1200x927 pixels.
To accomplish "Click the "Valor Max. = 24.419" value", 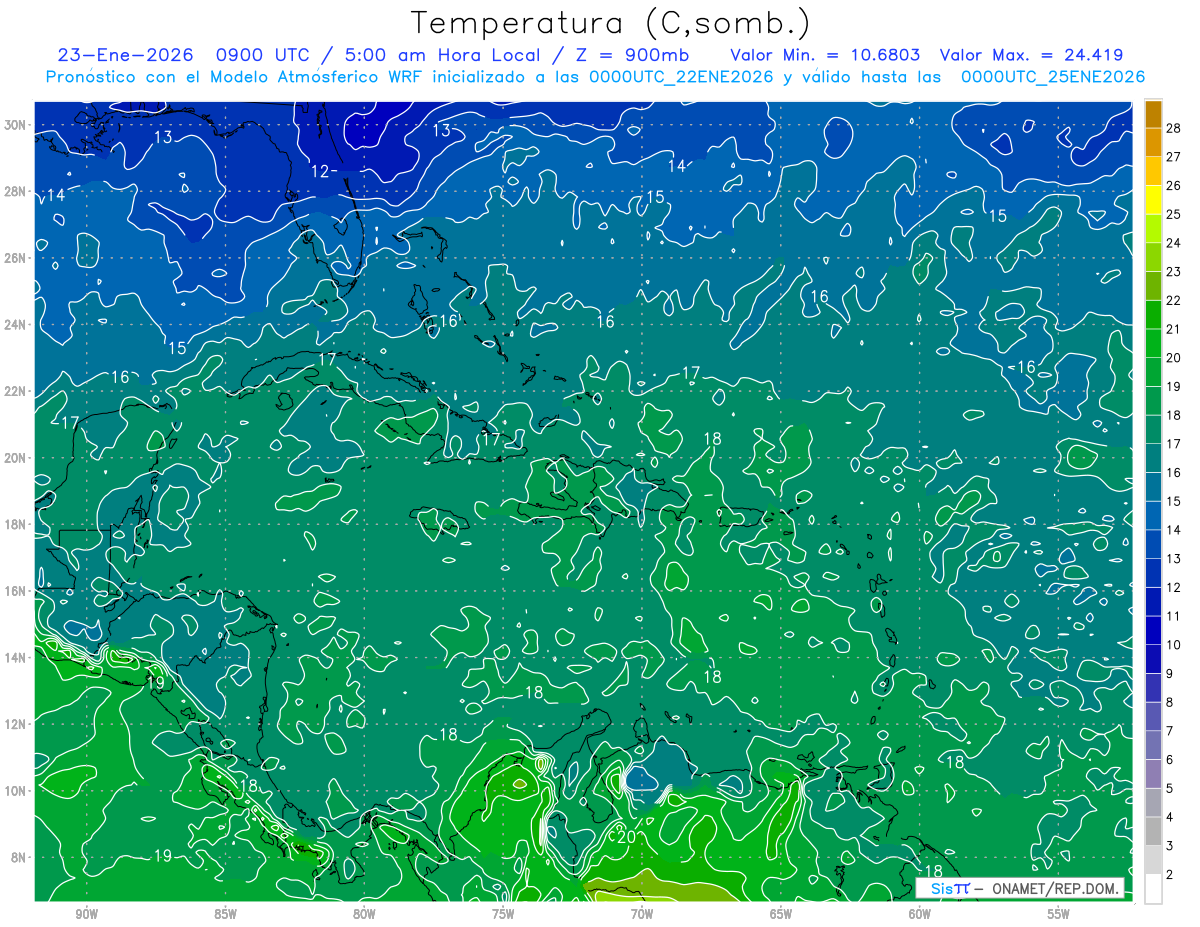I will click(x=1032, y=55).
